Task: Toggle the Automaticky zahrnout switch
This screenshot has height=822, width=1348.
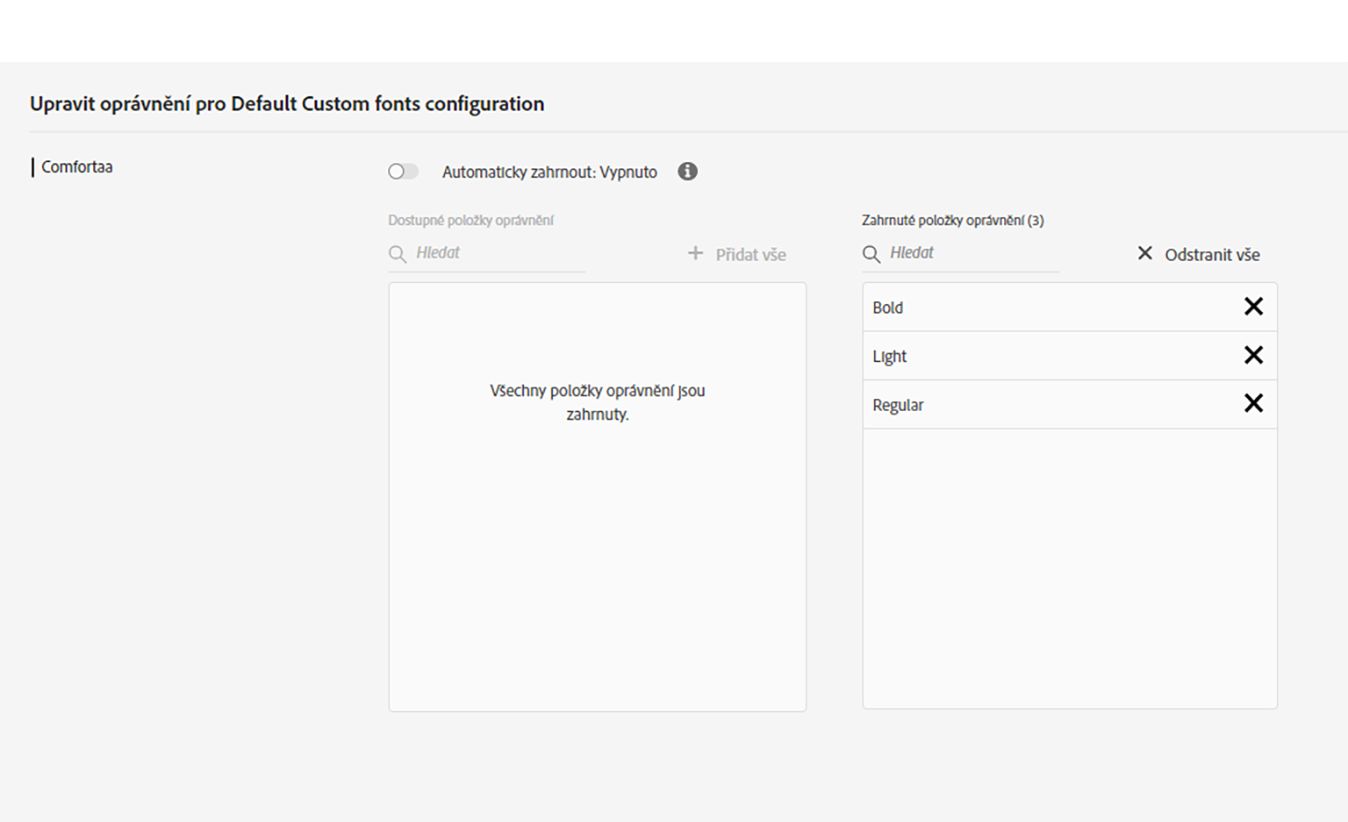Action: point(403,171)
